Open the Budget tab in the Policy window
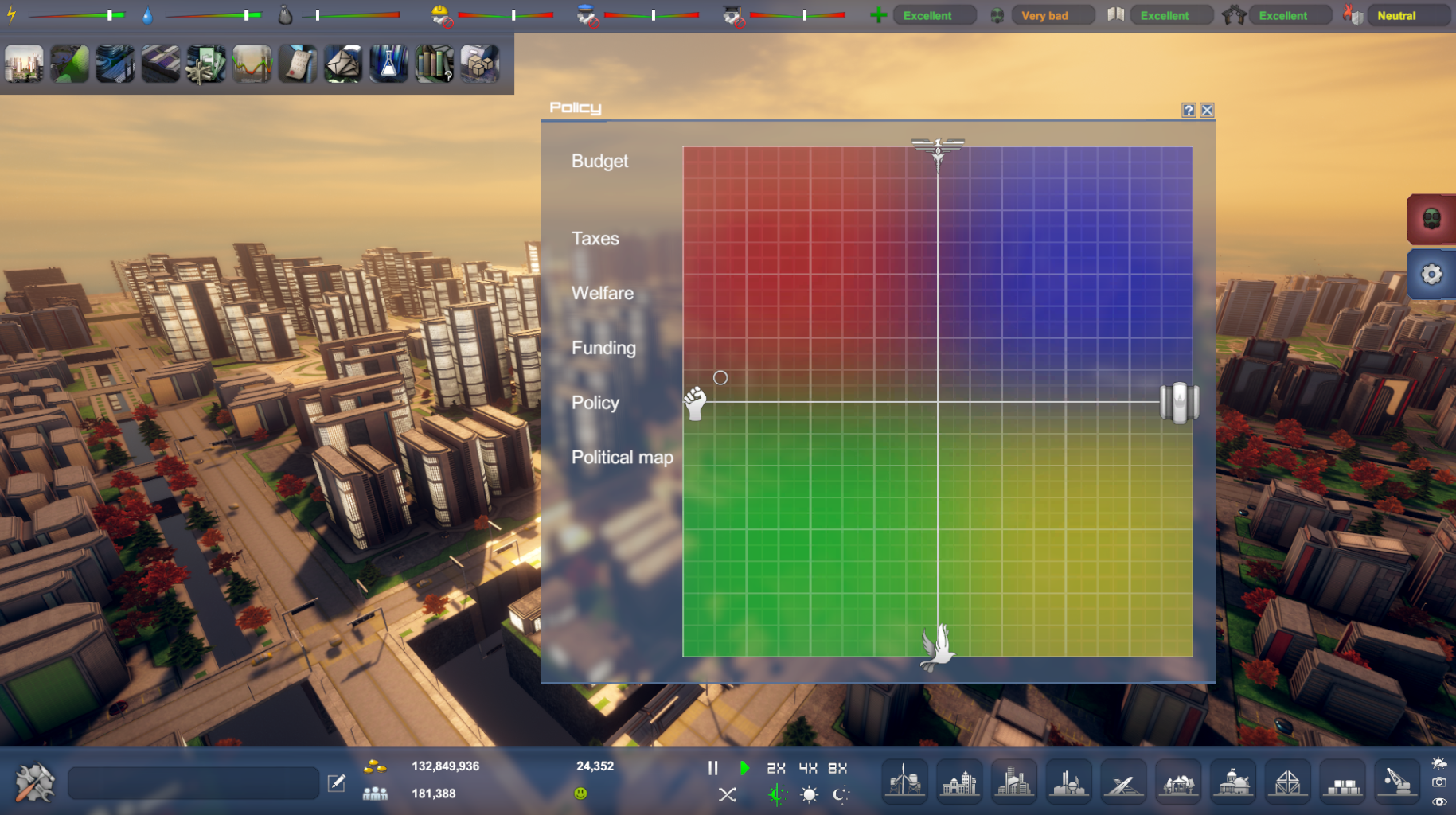 click(599, 161)
